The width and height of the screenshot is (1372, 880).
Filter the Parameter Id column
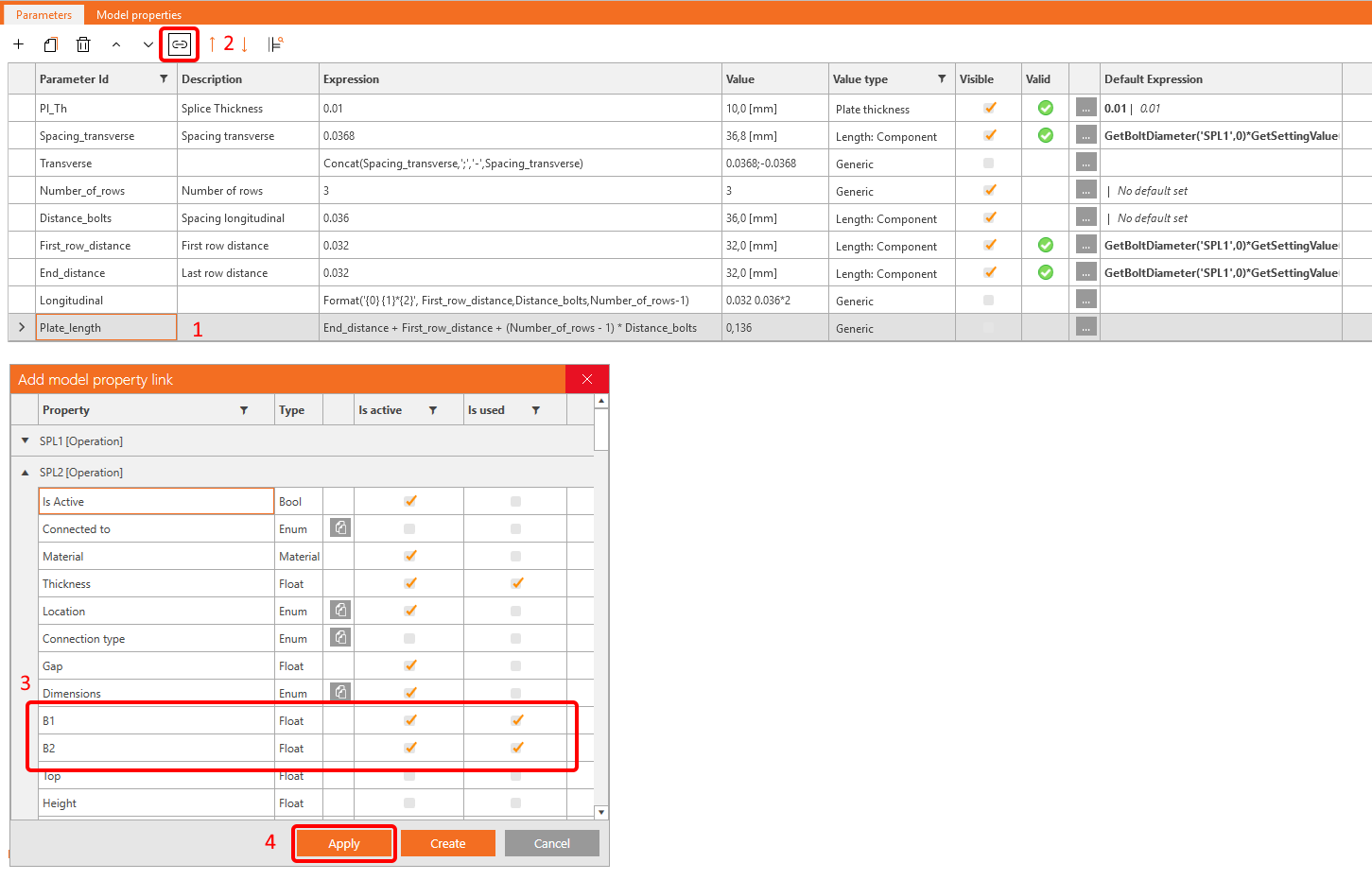pyautogui.click(x=164, y=79)
